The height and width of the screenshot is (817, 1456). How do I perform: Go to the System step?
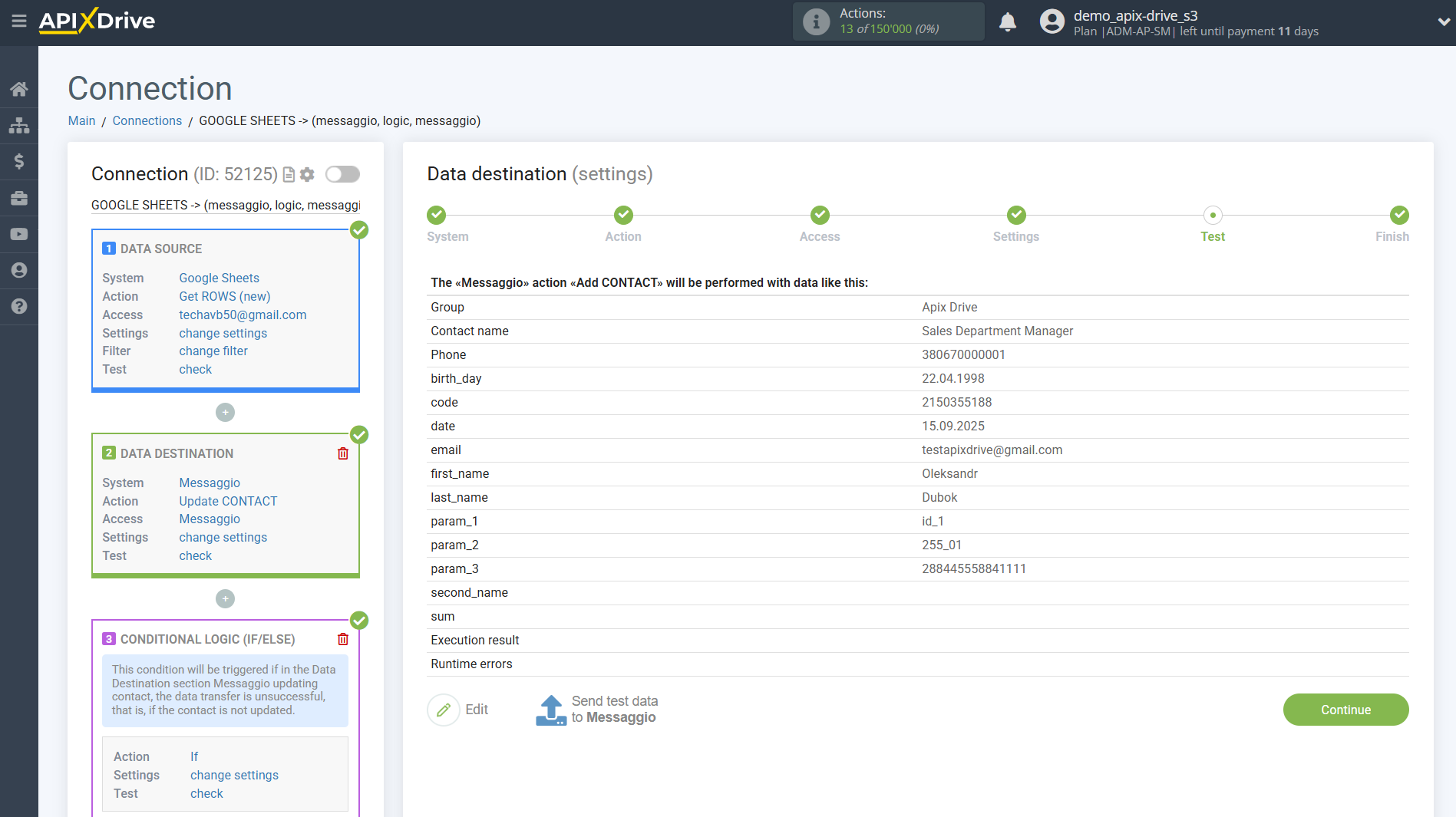(x=437, y=215)
